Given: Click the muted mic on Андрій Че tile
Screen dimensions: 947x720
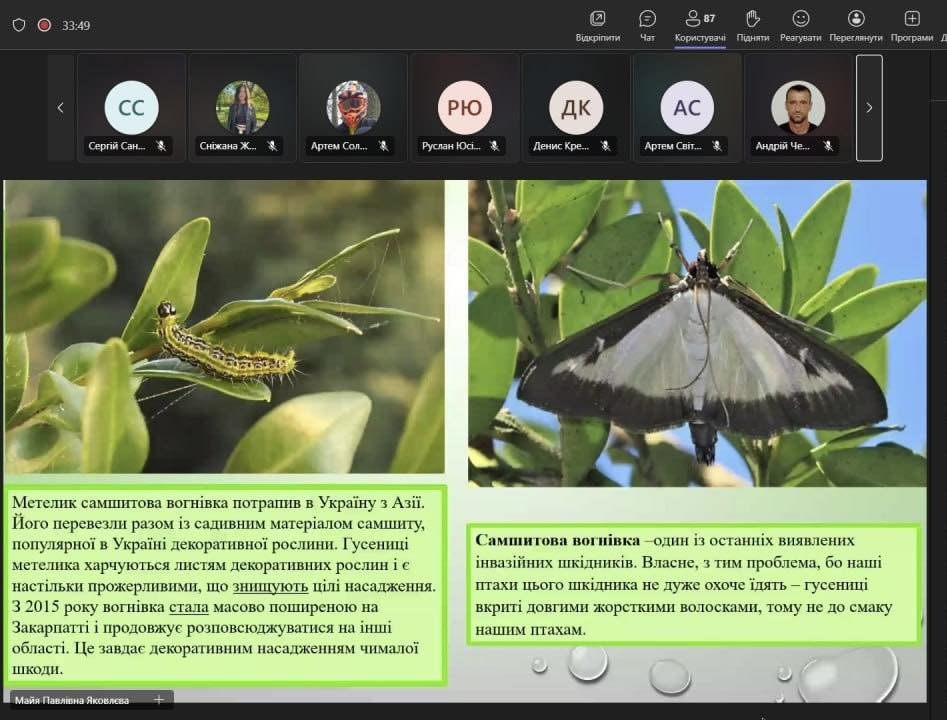Looking at the screenshot, I should coord(828,146).
